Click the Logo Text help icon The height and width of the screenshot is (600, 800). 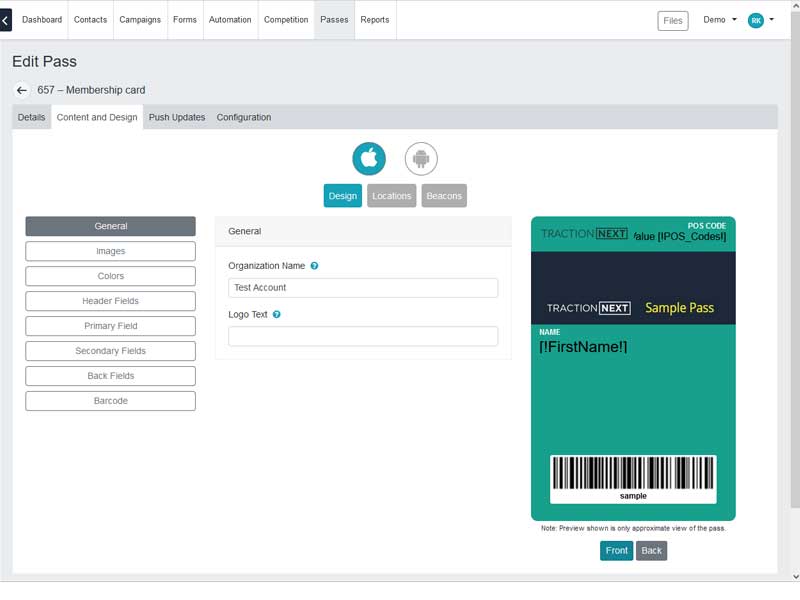point(276,314)
